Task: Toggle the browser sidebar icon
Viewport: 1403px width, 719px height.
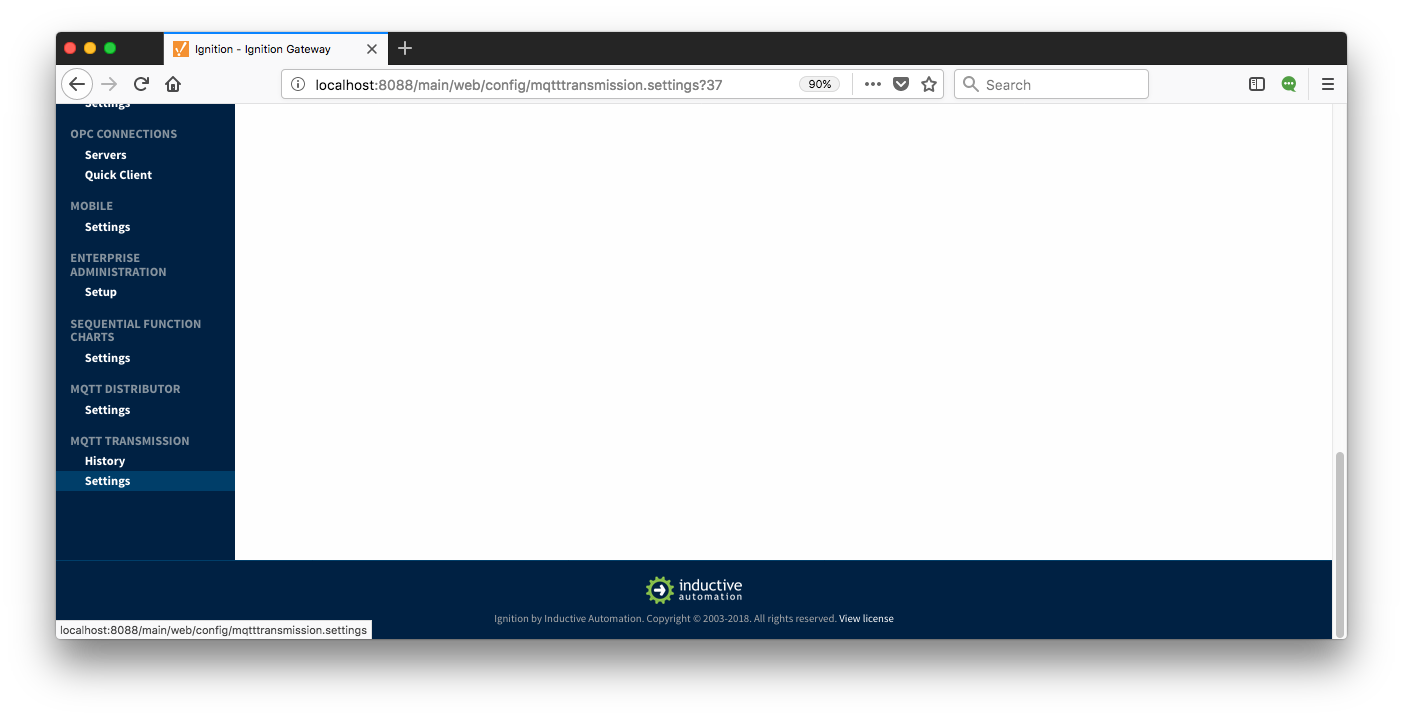Action: 1257,85
